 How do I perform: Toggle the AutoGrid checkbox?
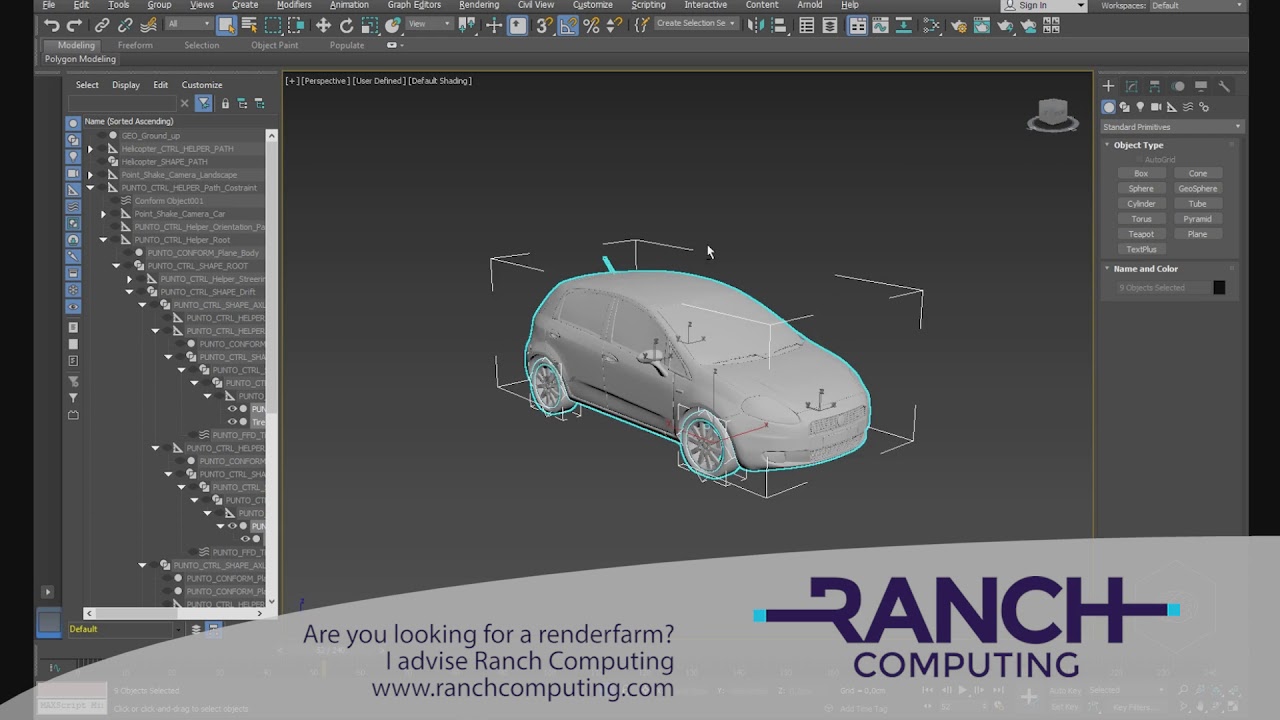tap(1139, 160)
